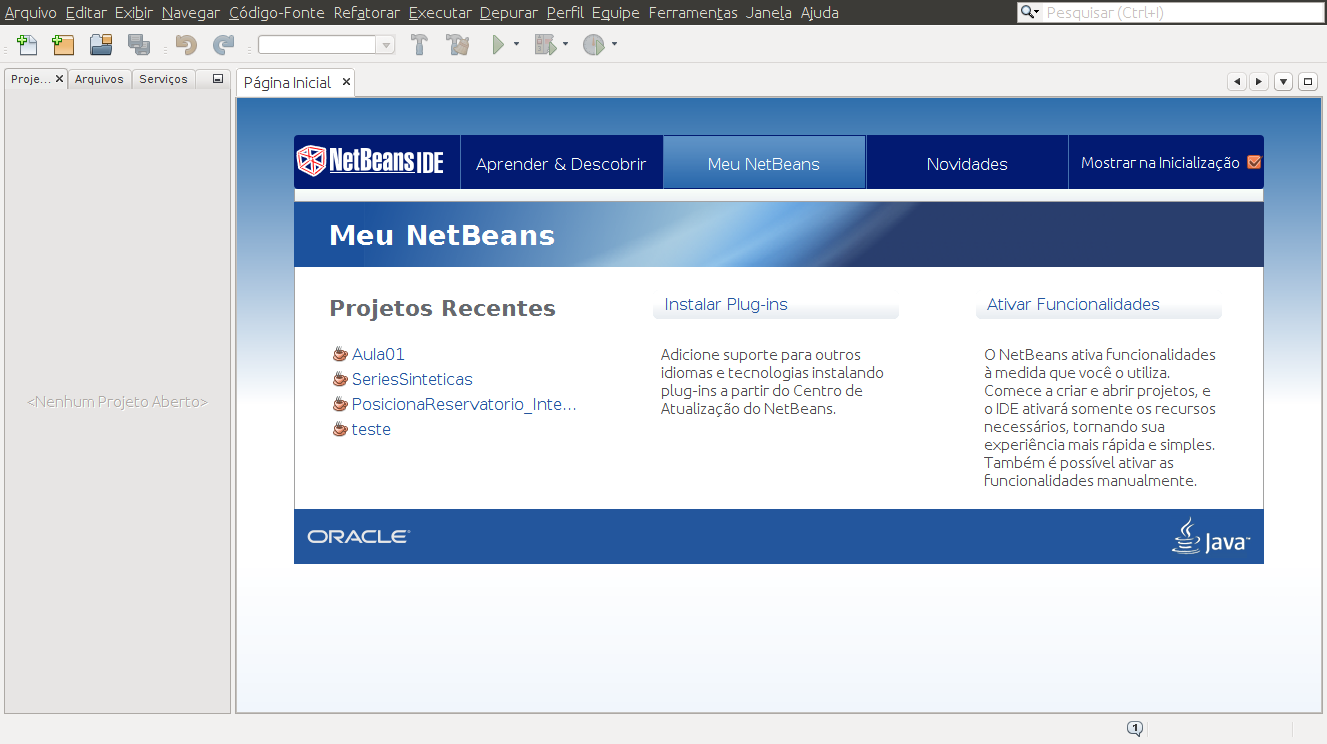
Task: Click the New Project toolbar icon
Action: coord(63,45)
